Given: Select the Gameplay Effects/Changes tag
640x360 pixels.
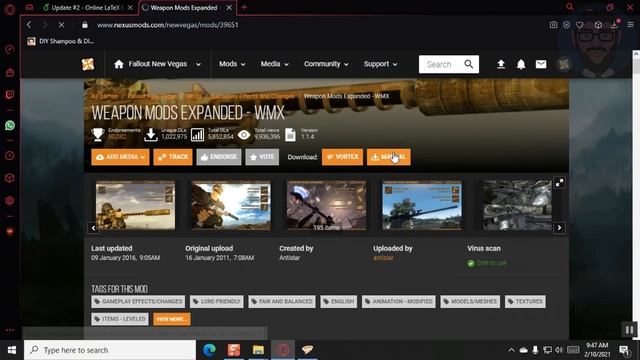Looking at the screenshot, I should (138, 302).
